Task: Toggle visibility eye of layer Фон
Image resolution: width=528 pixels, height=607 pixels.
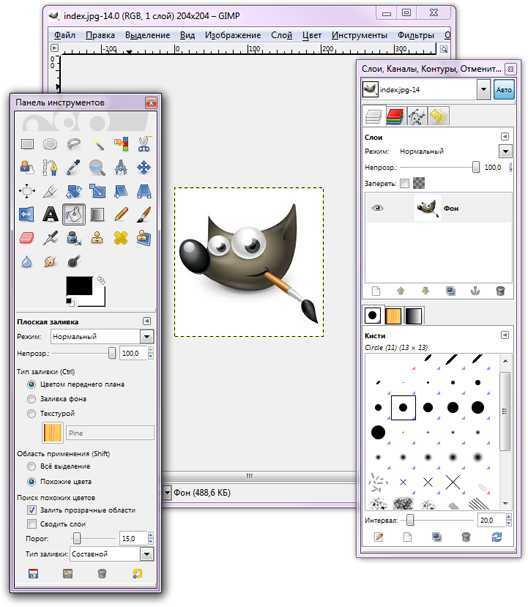Action: [x=377, y=208]
